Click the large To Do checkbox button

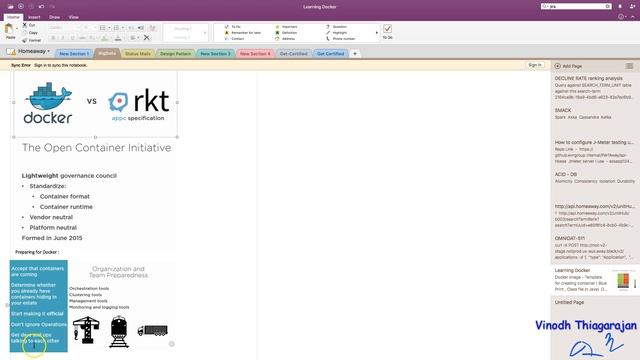[387, 31]
